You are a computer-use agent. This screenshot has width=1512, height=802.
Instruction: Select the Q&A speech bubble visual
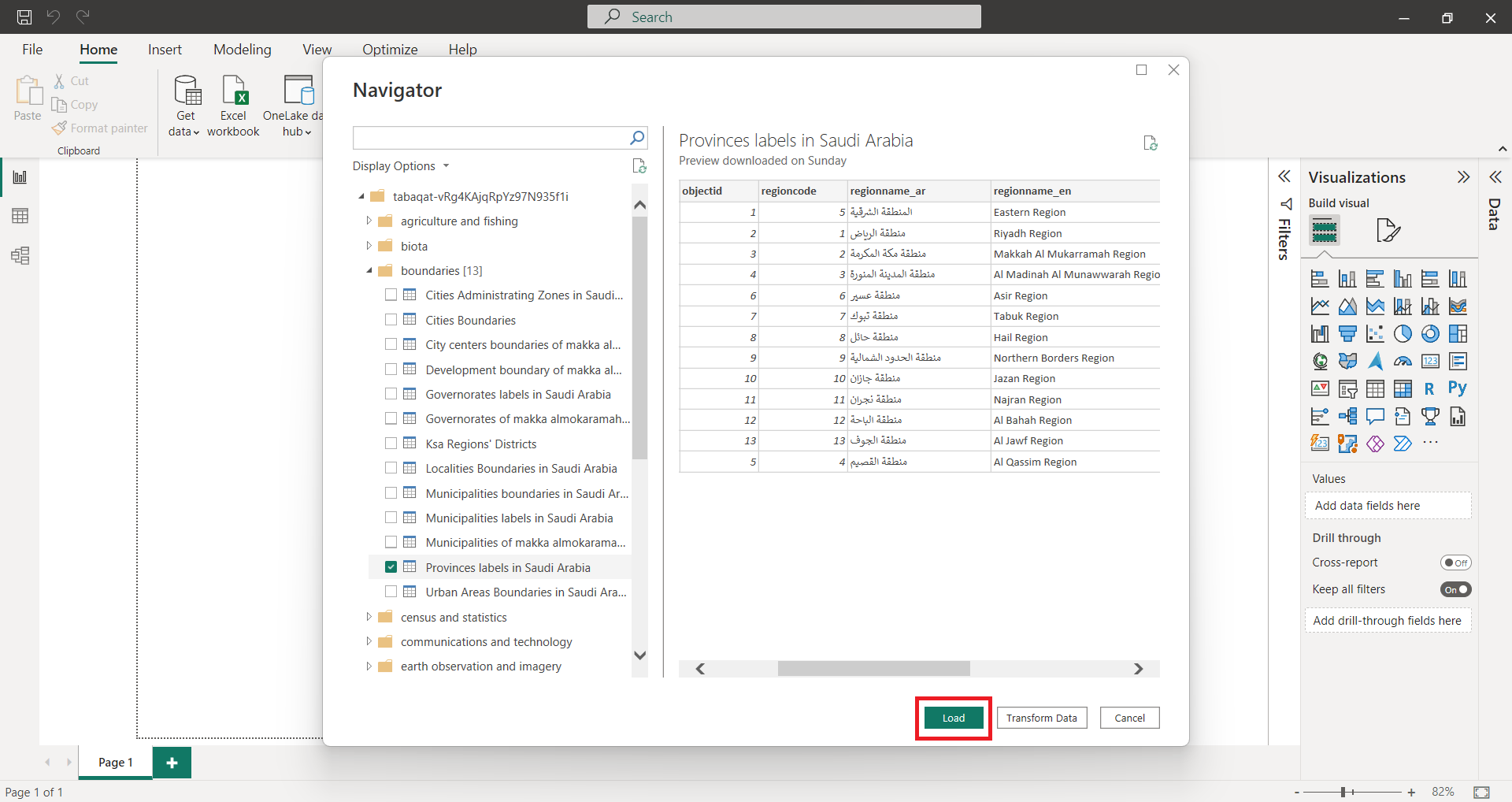click(1375, 416)
